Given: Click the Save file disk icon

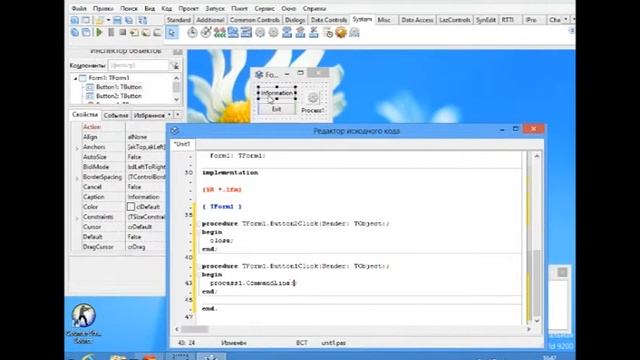Looking at the screenshot, I should (x=118, y=20).
